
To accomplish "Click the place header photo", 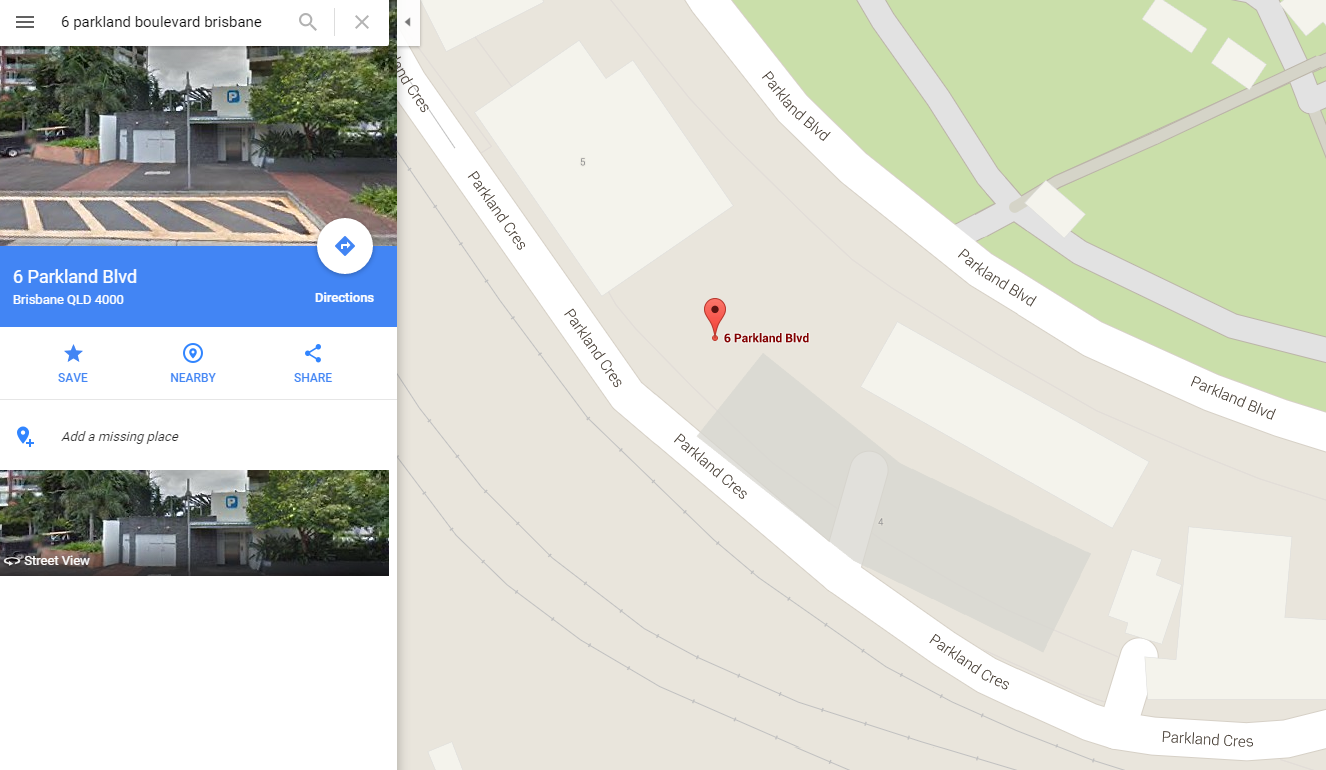I will click(x=198, y=145).
